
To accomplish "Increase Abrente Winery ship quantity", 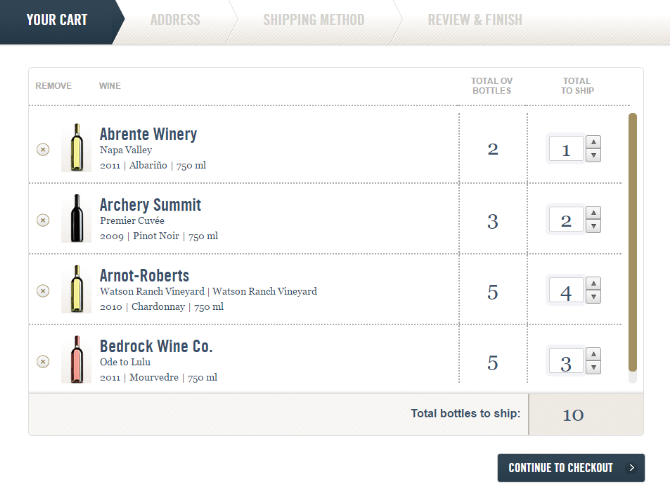I will (593, 142).
